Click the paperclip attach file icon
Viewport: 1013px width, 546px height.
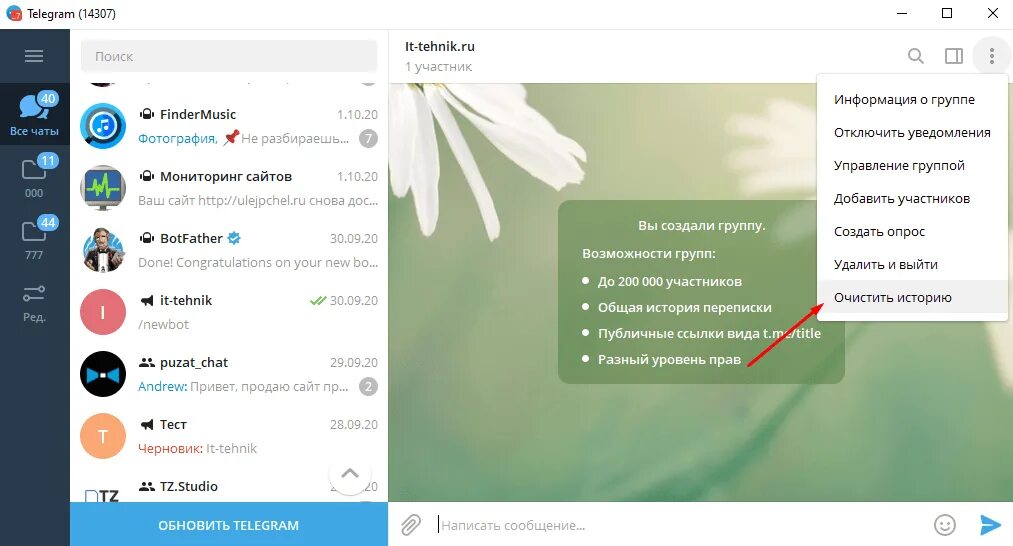[411, 525]
